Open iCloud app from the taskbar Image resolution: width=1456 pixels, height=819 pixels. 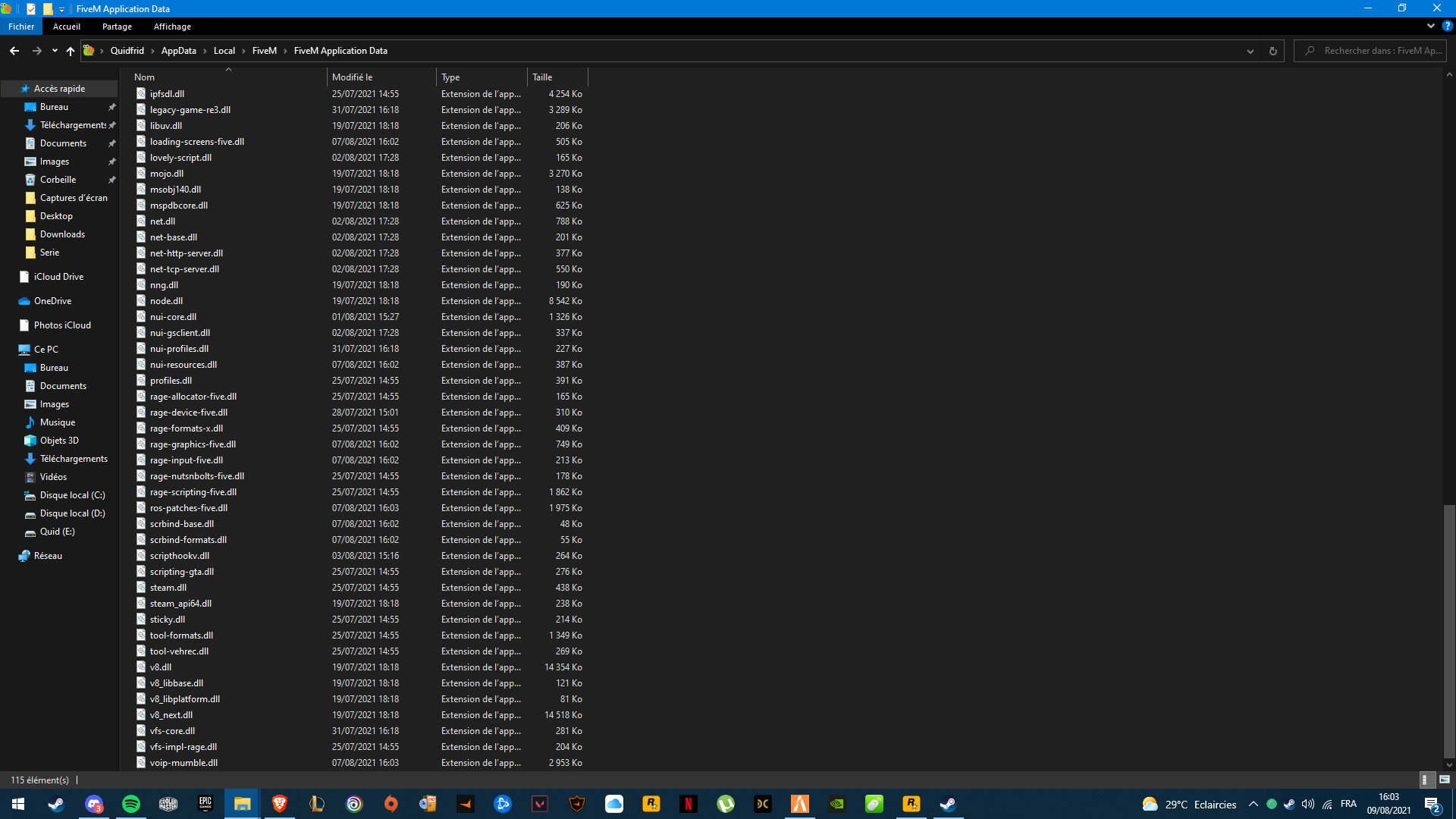coord(614,804)
